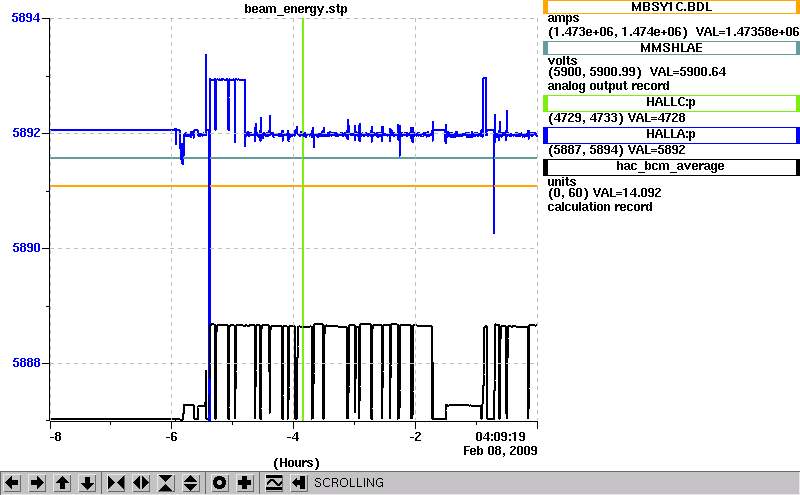Click the auto-scale waveform icon
The height and width of the screenshot is (495, 800).
(274, 483)
